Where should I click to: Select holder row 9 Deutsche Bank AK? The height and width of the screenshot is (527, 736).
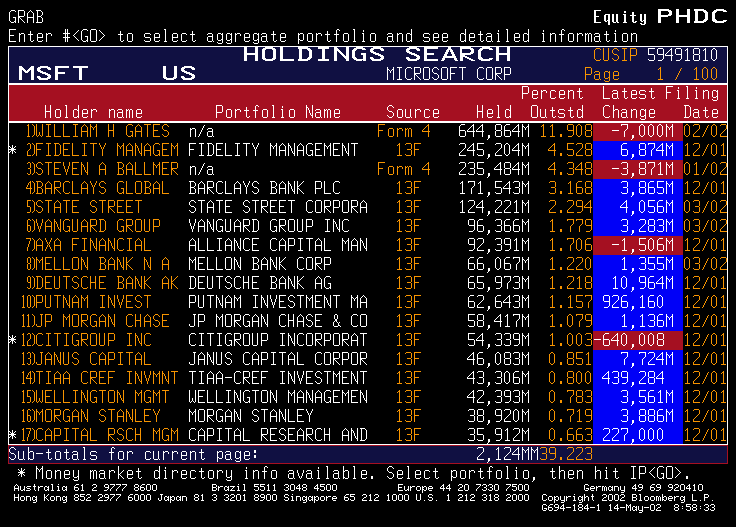[x=368, y=283]
